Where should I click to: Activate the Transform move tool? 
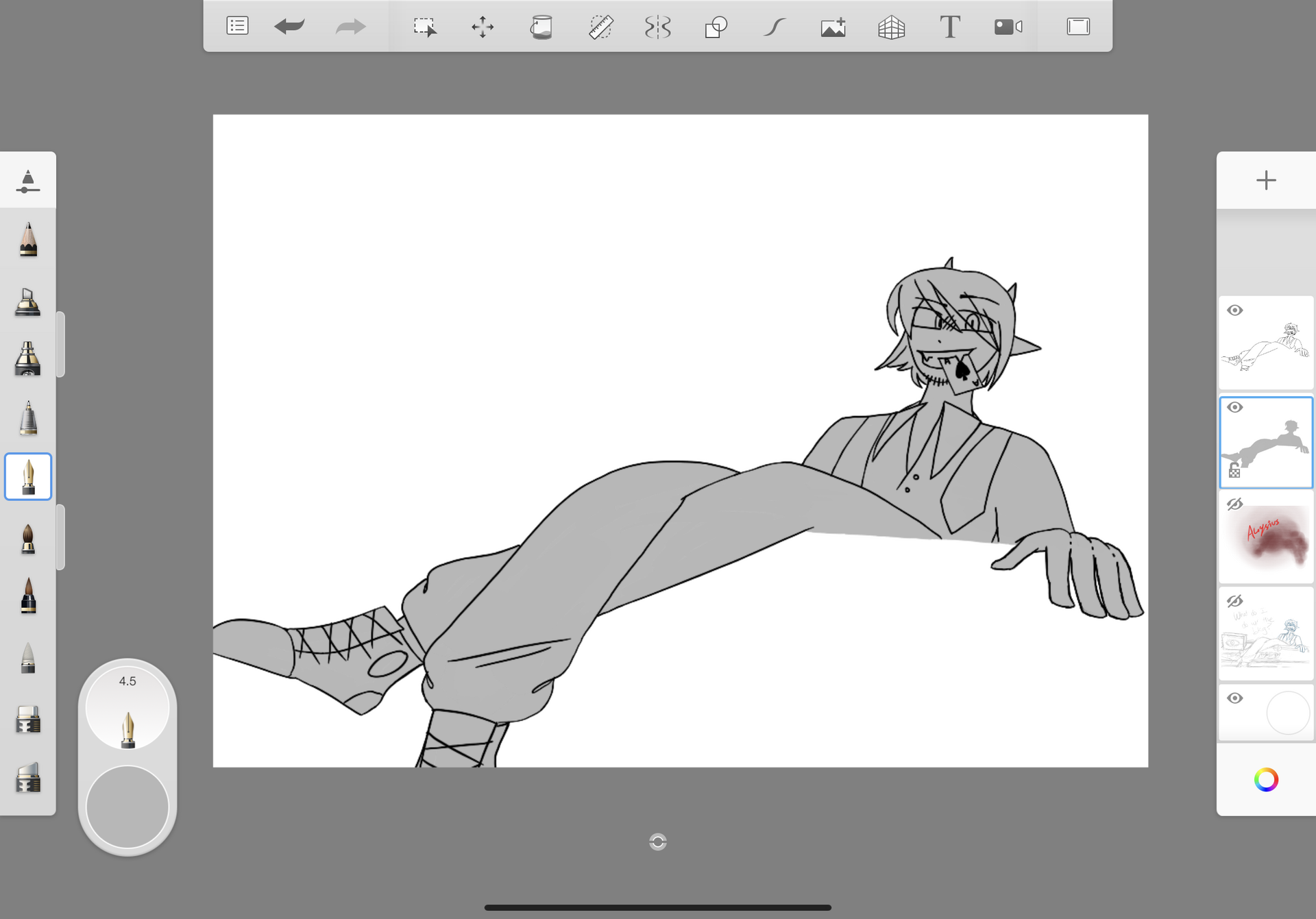pos(483,27)
